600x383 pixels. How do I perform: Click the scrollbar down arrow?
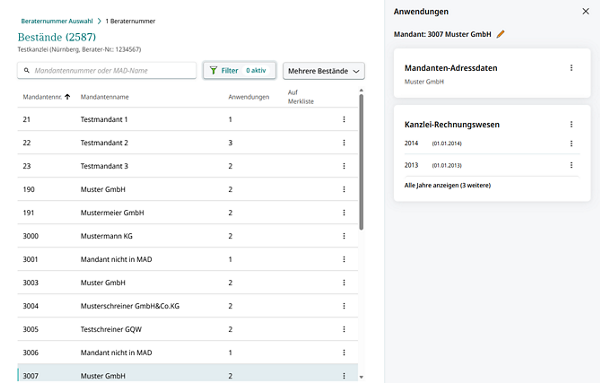[x=361, y=377]
